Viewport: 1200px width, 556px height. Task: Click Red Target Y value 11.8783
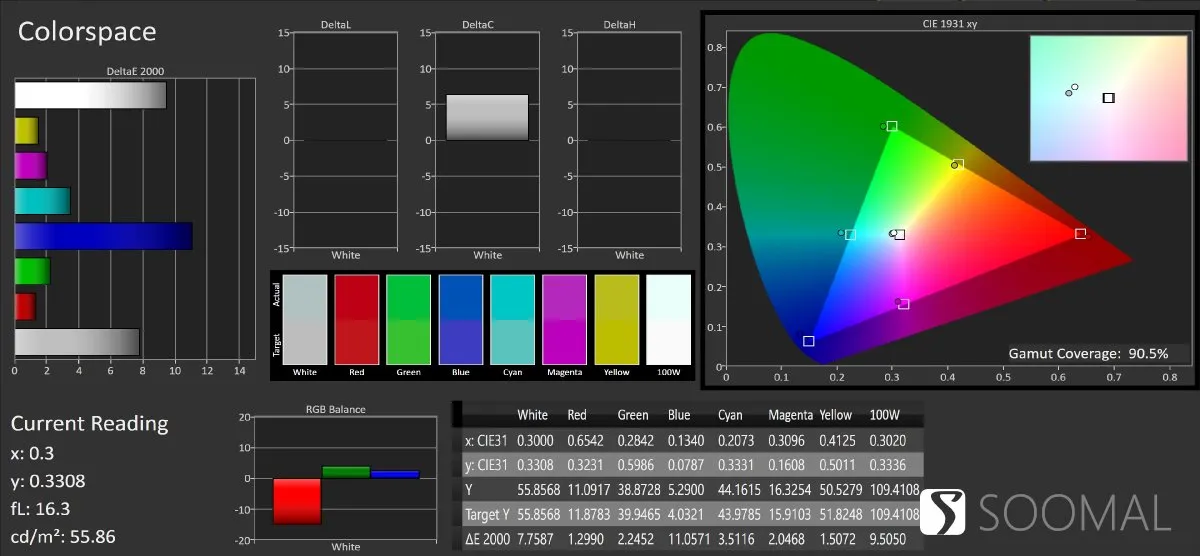tap(588, 515)
